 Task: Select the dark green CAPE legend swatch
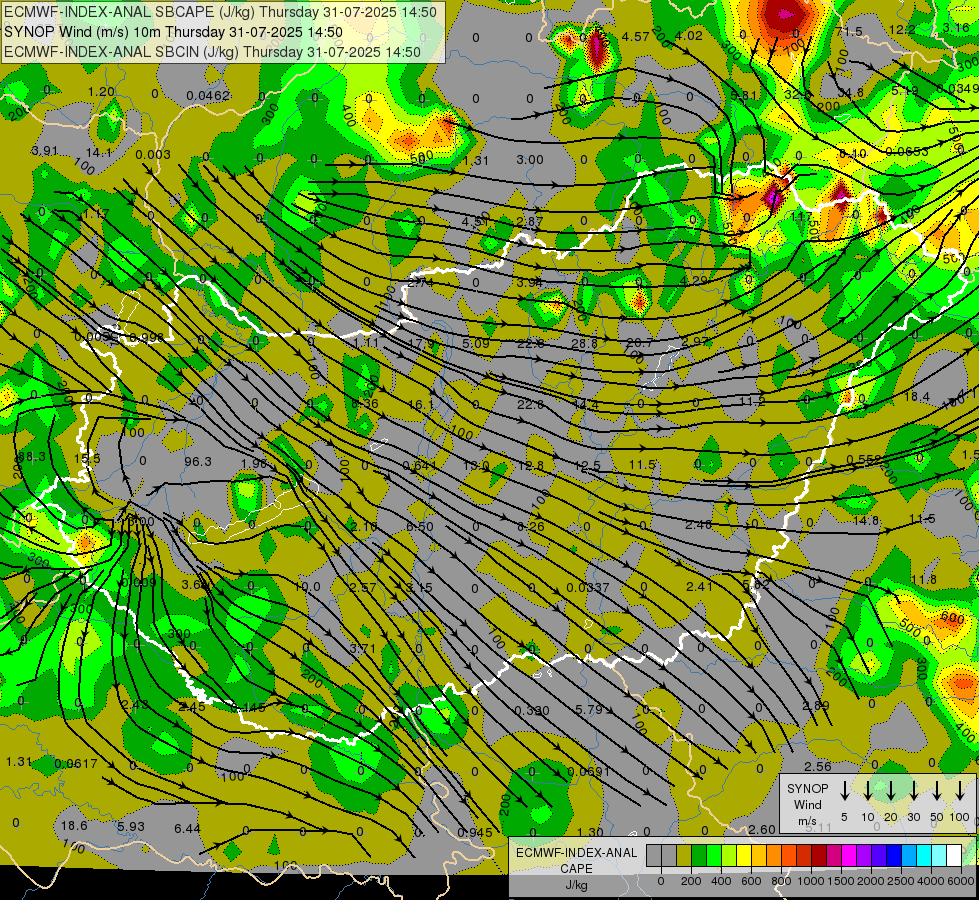click(x=698, y=855)
